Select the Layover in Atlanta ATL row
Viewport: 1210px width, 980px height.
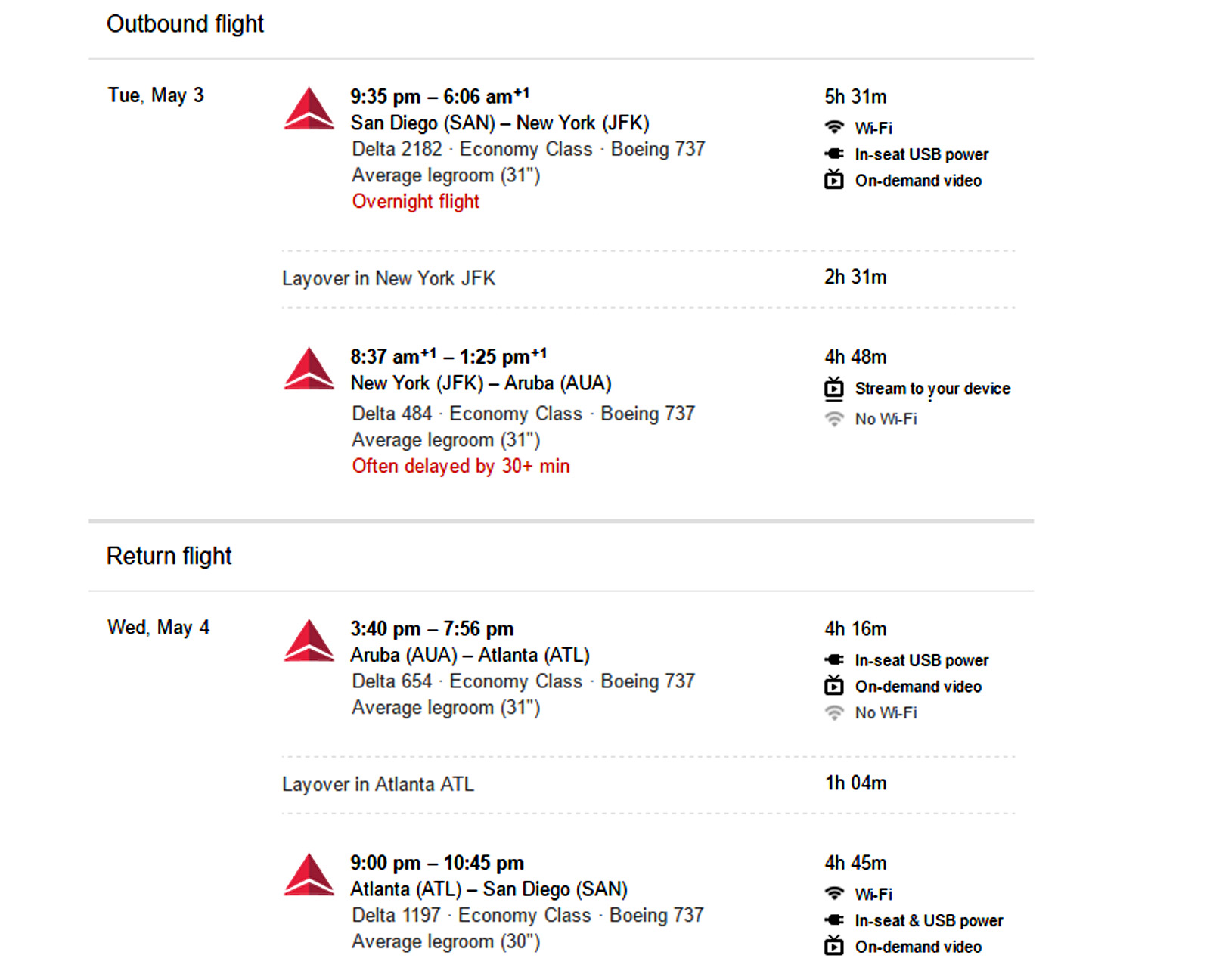coord(378,784)
